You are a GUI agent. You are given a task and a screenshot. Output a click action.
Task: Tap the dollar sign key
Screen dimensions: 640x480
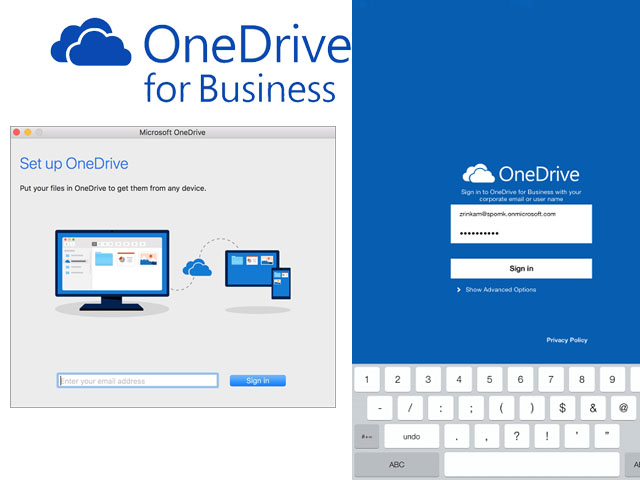pos(562,408)
